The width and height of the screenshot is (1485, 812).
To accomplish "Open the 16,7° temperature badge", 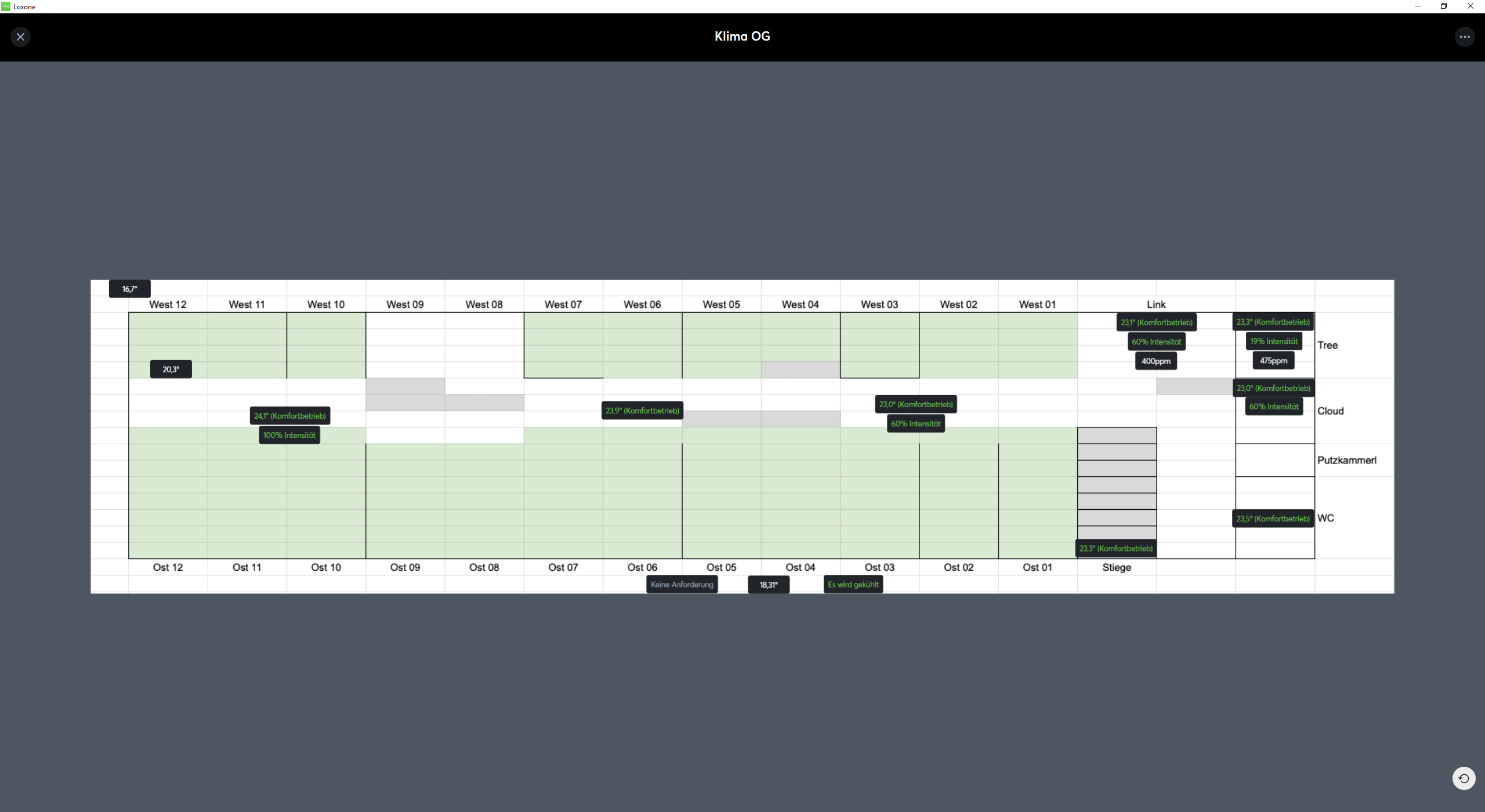I will click(129, 289).
